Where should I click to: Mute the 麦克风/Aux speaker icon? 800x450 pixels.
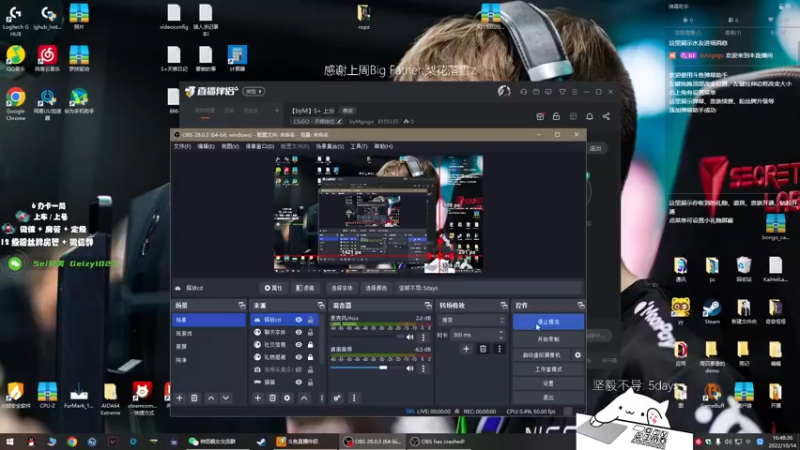click(410, 337)
